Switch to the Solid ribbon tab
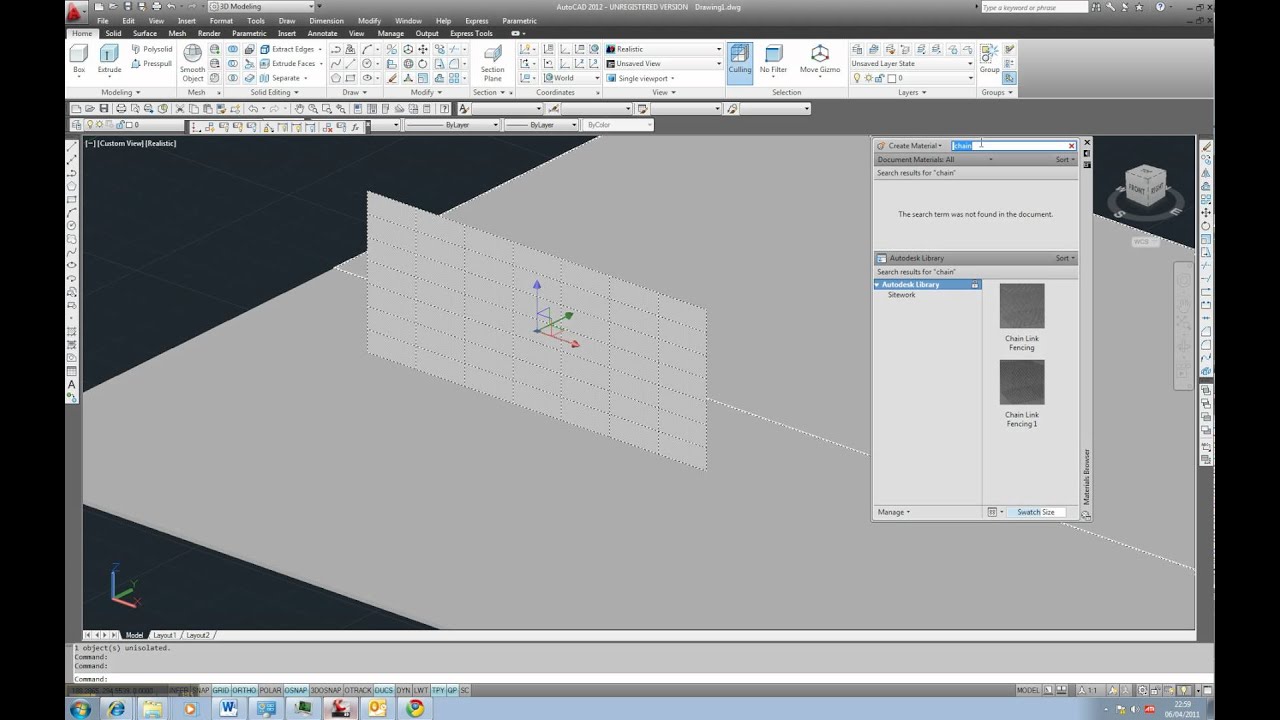The height and width of the screenshot is (720, 1280). click(113, 33)
